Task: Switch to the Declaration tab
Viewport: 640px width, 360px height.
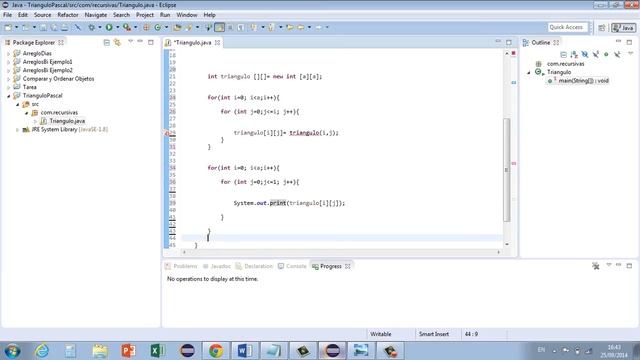Action: pos(254,266)
